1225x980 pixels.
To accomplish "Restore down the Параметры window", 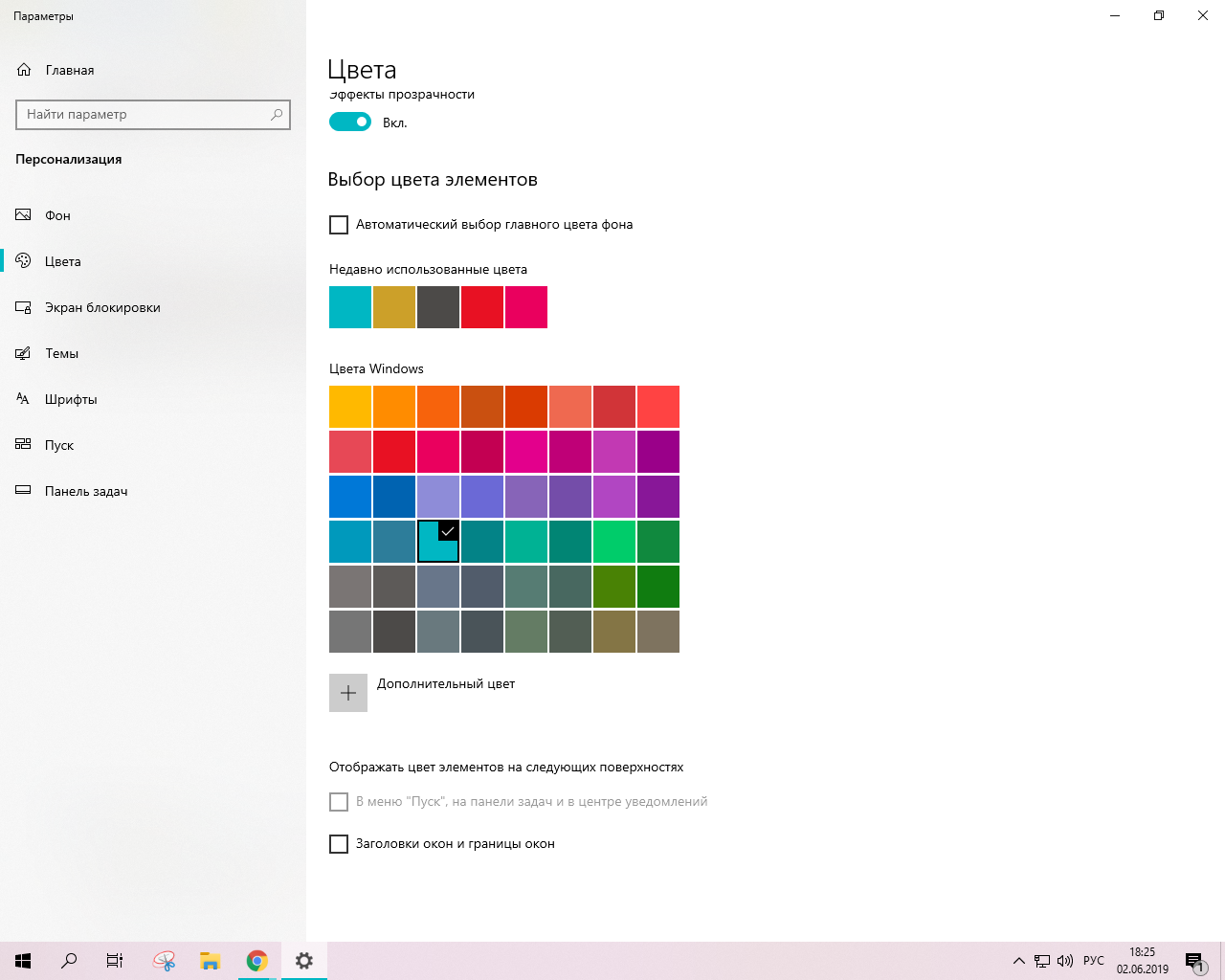I will tap(1159, 15).
